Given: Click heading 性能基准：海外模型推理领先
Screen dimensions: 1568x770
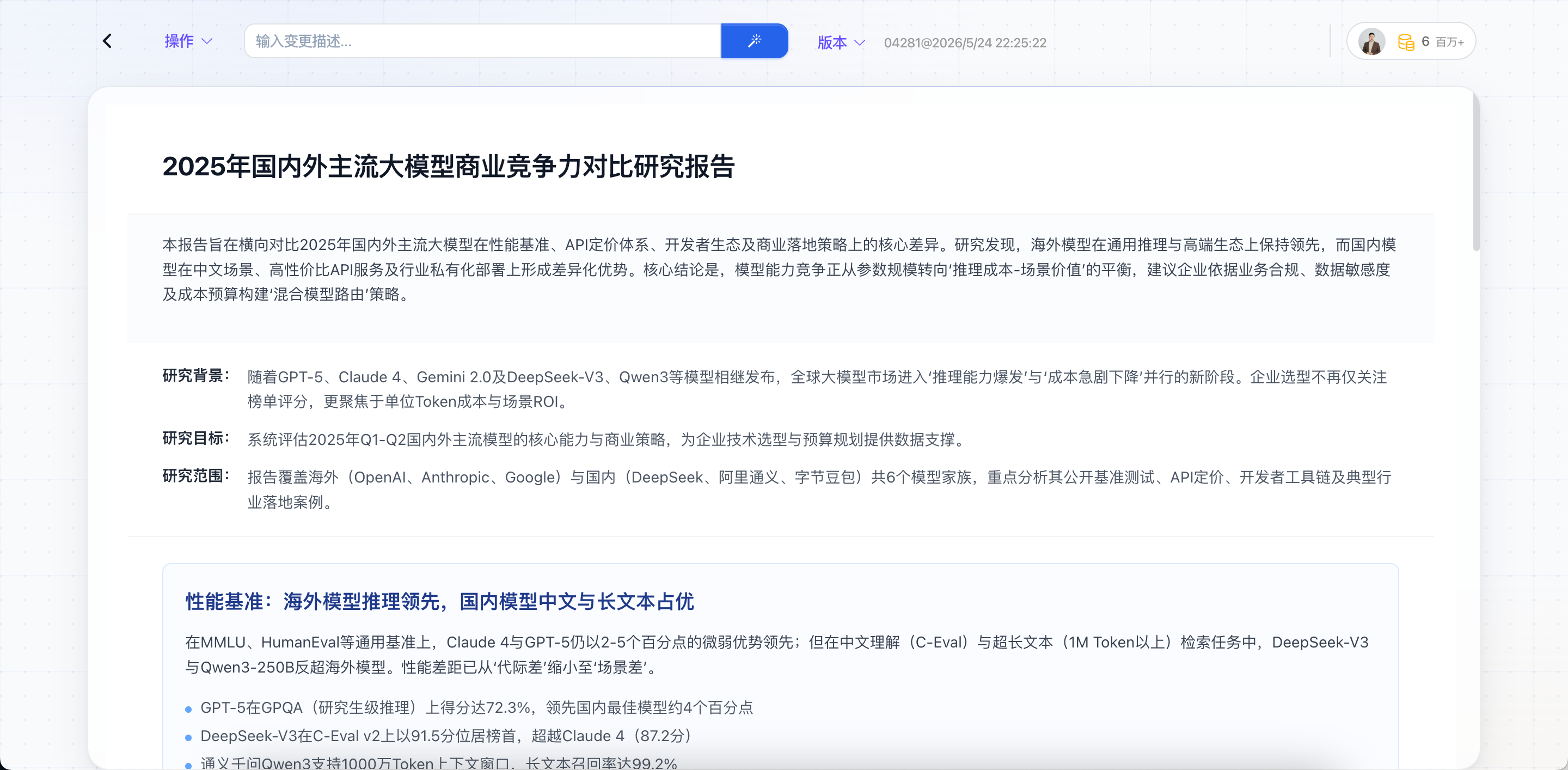Looking at the screenshot, I should pyautogui.click(x=439, y=601).
